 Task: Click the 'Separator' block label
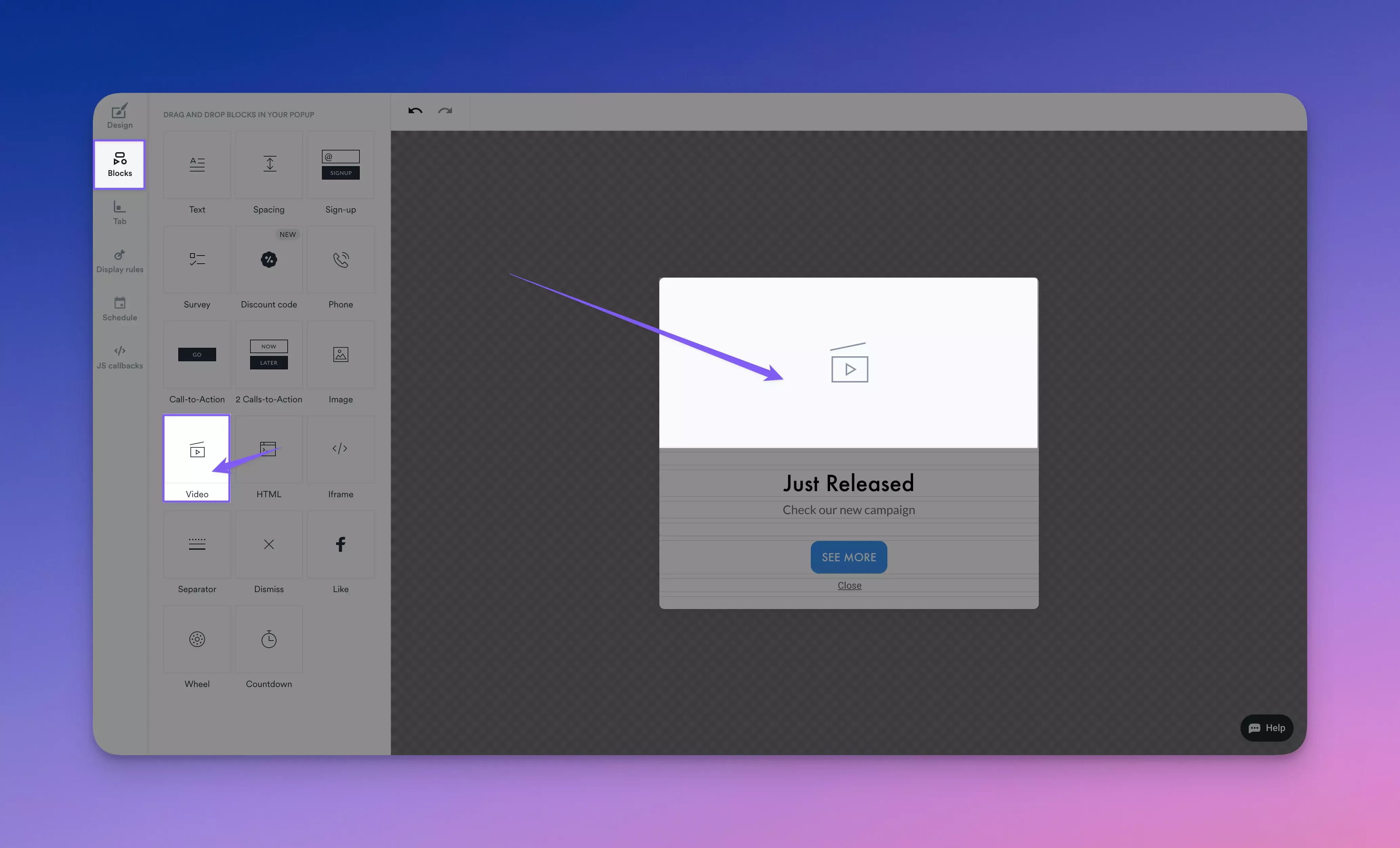point(197,589)
